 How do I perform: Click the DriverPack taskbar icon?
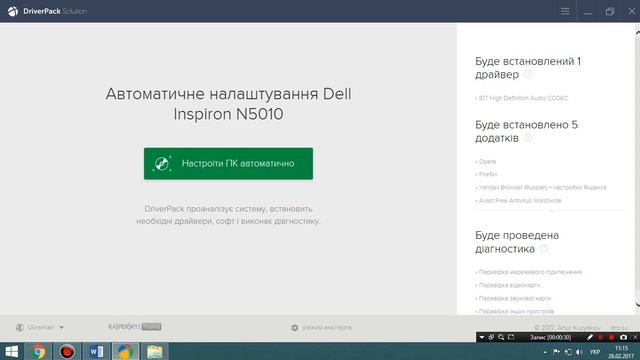coord(125,351)
